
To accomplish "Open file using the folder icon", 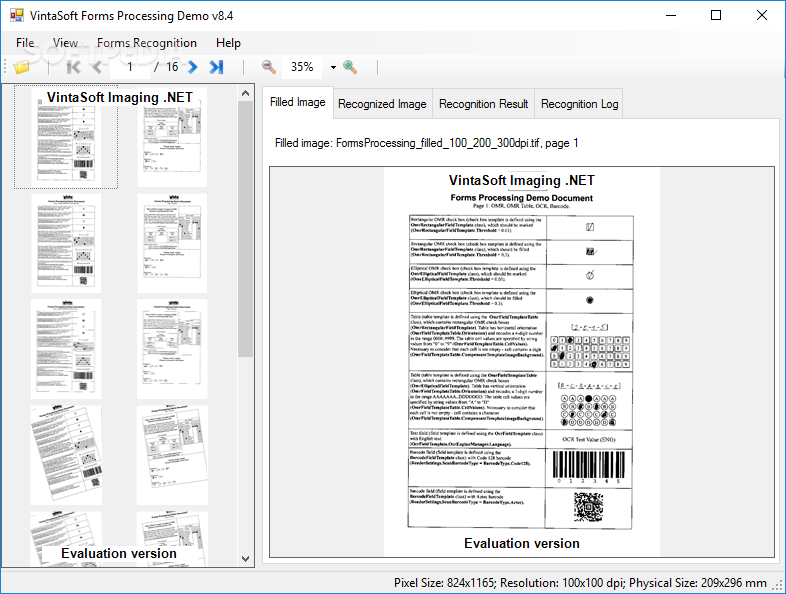I will click(x=22, y=67).
